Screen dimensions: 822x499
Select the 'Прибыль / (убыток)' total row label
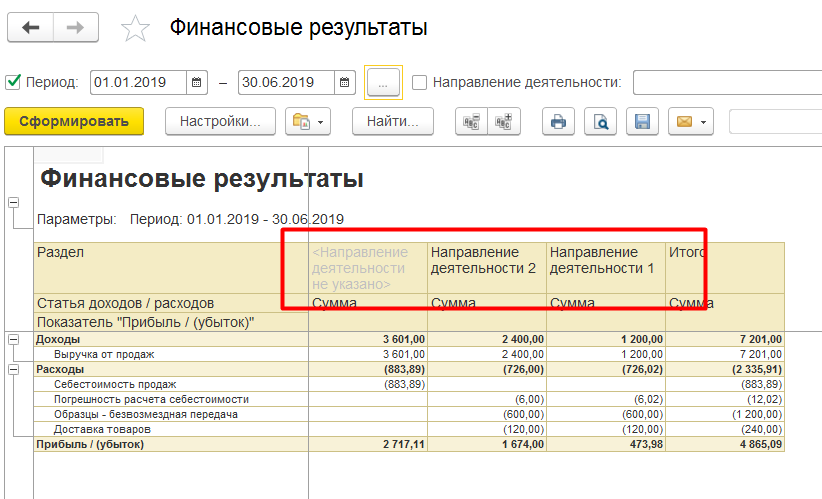[171, 444]
